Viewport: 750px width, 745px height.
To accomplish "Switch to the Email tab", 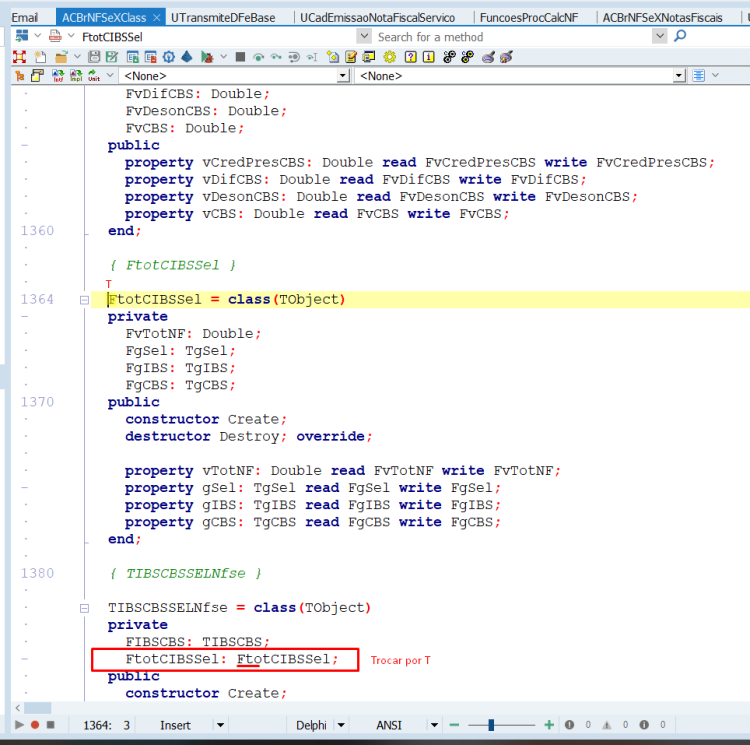I will [x=25, y=18].
